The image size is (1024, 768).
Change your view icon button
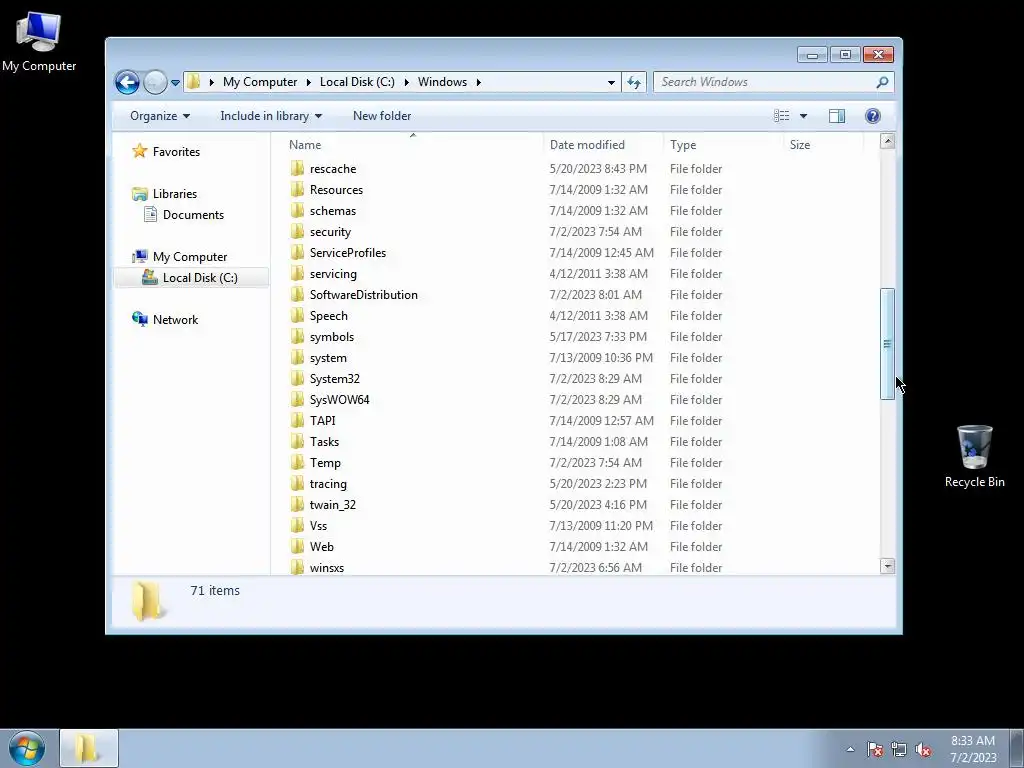[782, 116]
